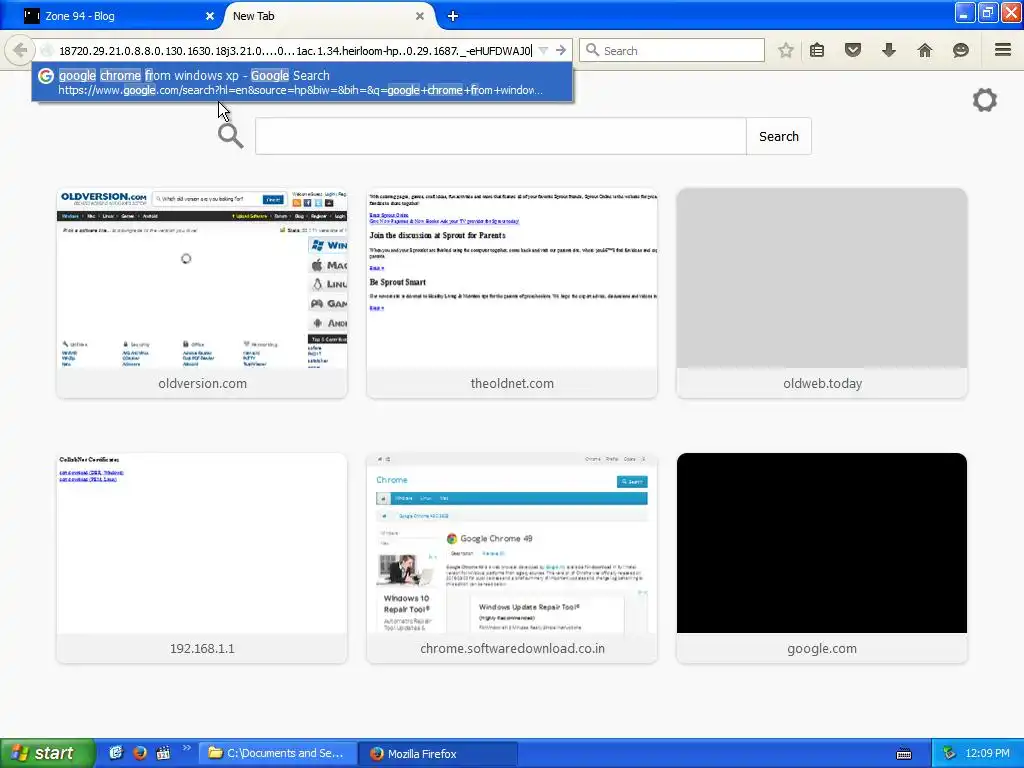This screenshot has height=768, width=1024.
Task: Open the Pocket icon in toolbar
Action: (853, 50)
